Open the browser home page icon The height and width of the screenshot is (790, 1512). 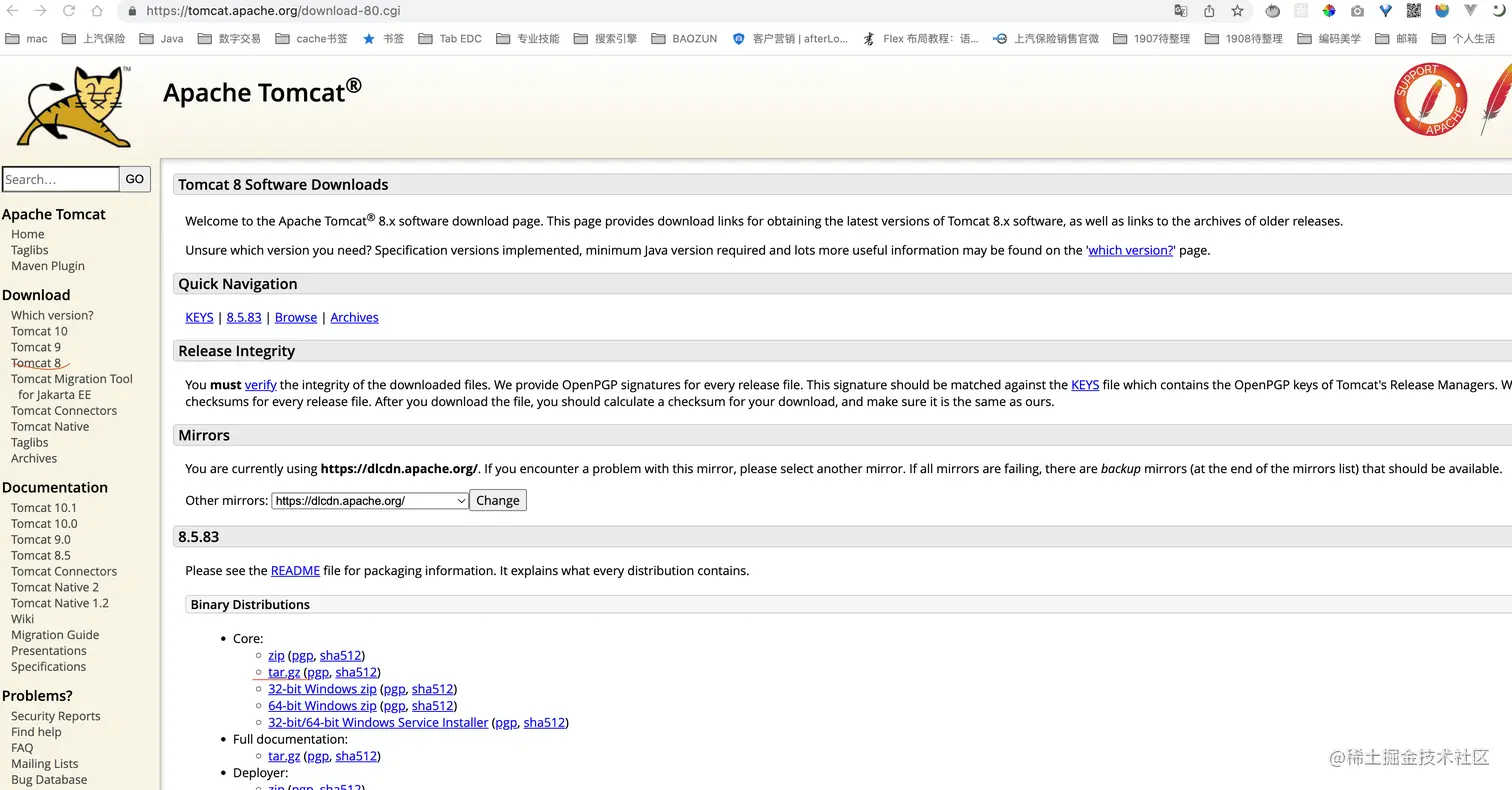pos(97,11)
